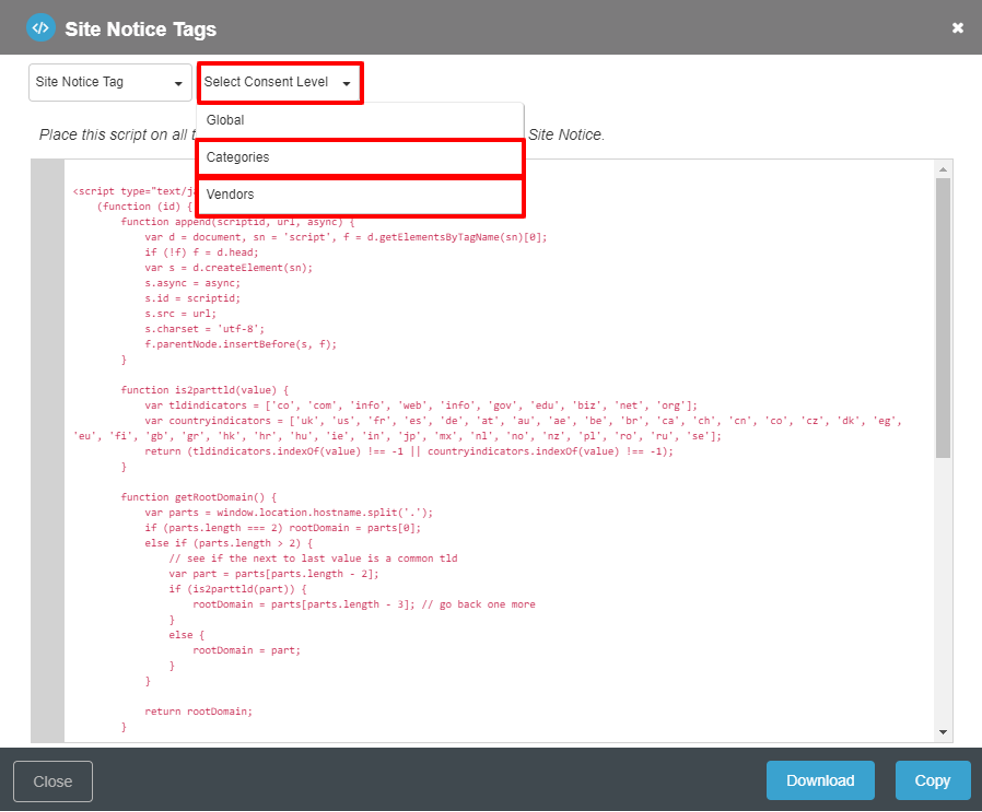Viewport: 982px width, 812px height.
Task: Close the dialog with the X icon
Action: (x=957, y=28)
